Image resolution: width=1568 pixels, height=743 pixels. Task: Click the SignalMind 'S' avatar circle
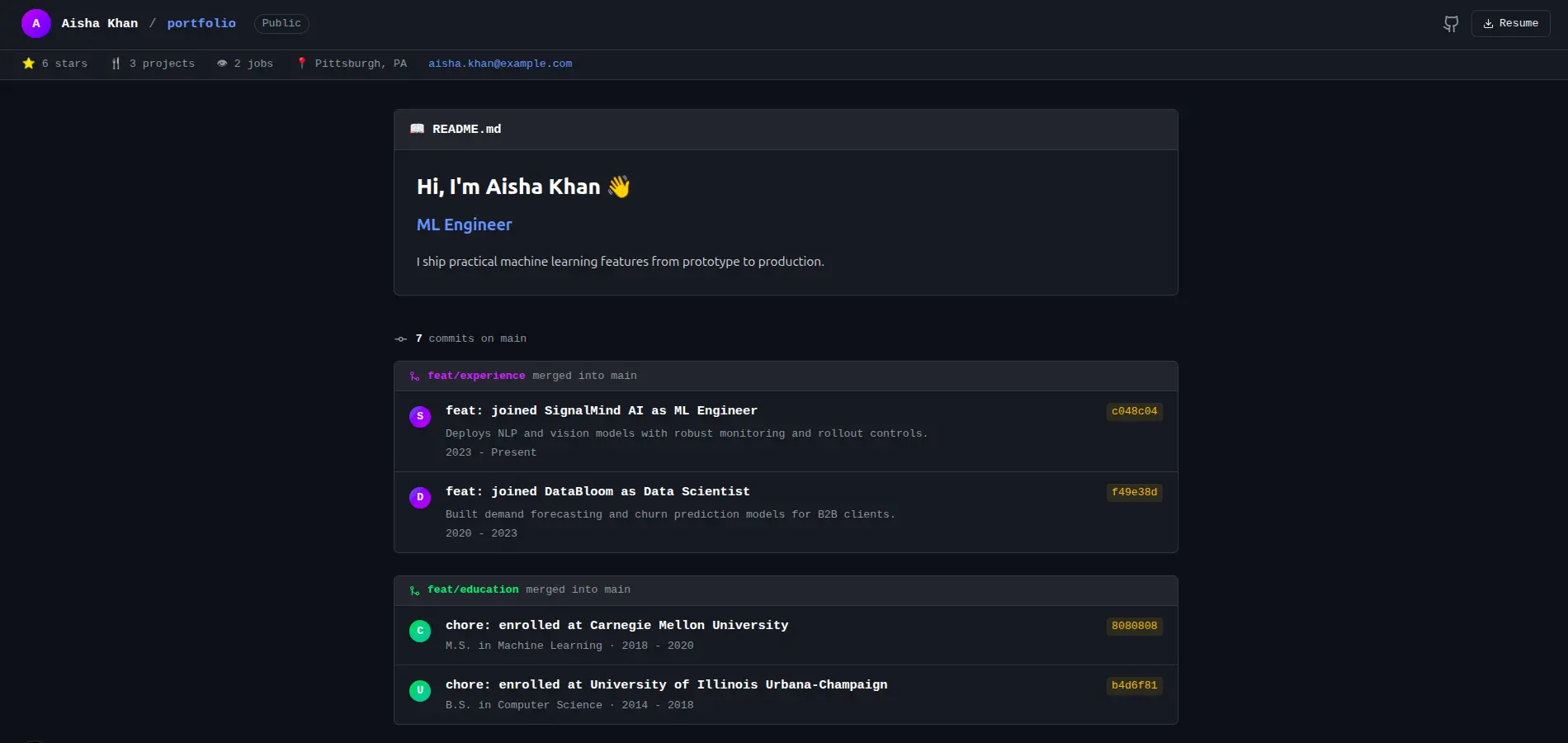[420, 417]
